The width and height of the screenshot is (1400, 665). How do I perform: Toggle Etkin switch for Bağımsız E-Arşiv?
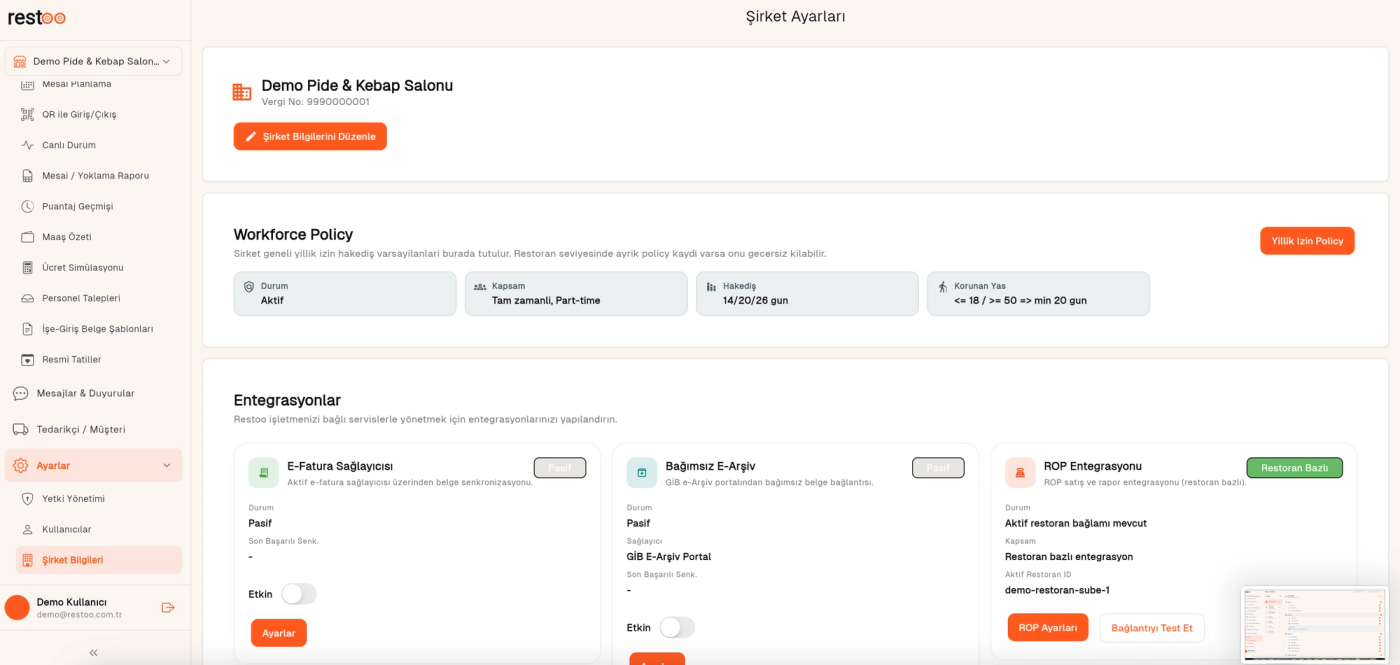(677, 627)
